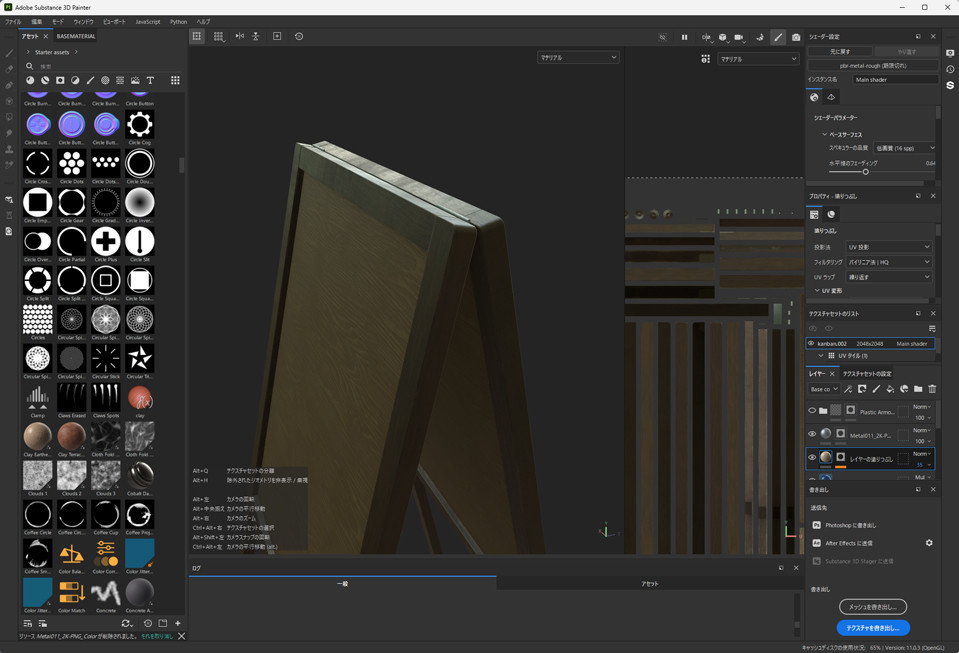Hide the Plastic Armor folder layer
The height and width of the screenshot is (653, 959).
812,411
